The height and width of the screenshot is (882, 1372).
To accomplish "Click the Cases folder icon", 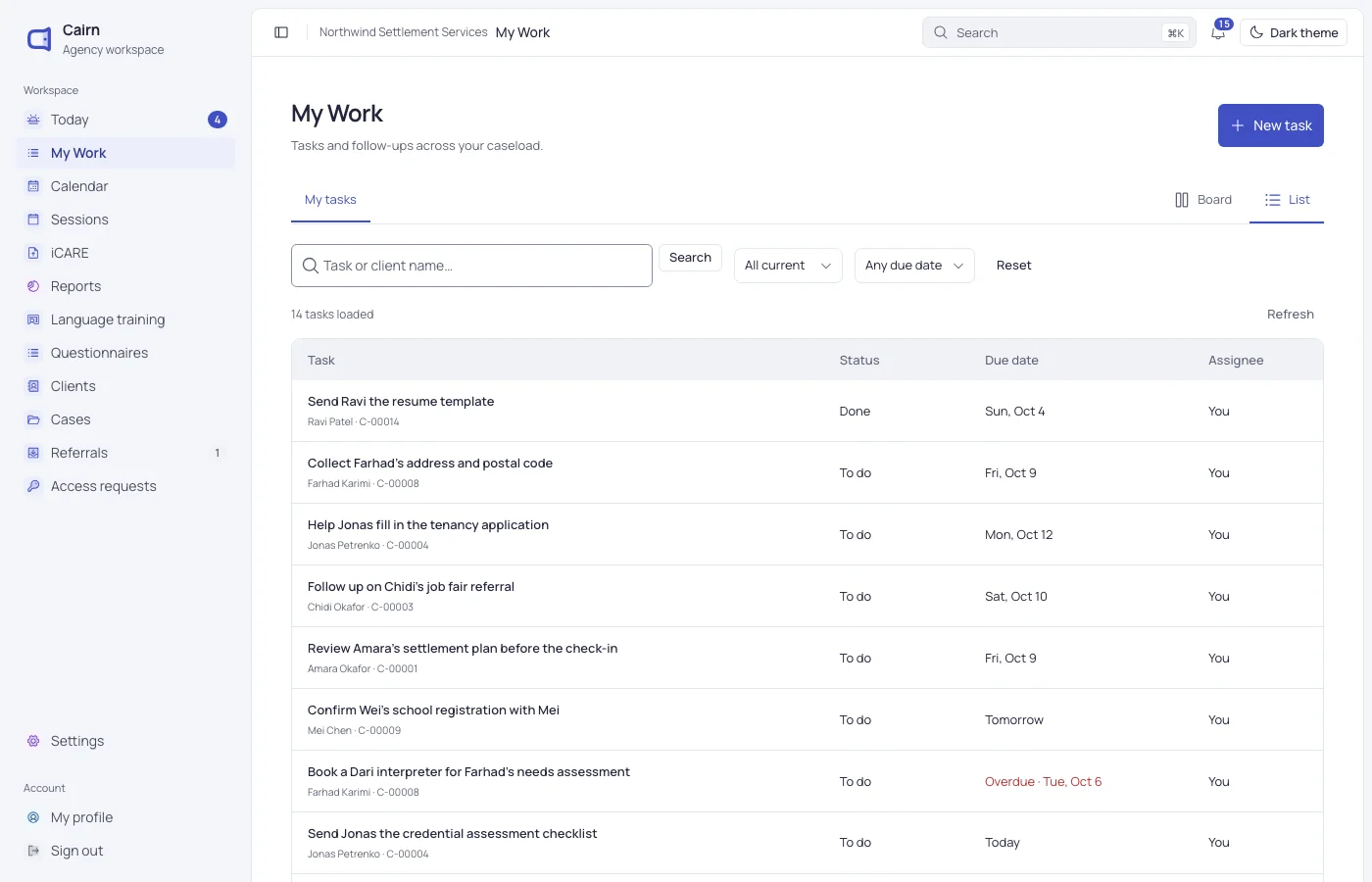I will click(x=33, y=419).
